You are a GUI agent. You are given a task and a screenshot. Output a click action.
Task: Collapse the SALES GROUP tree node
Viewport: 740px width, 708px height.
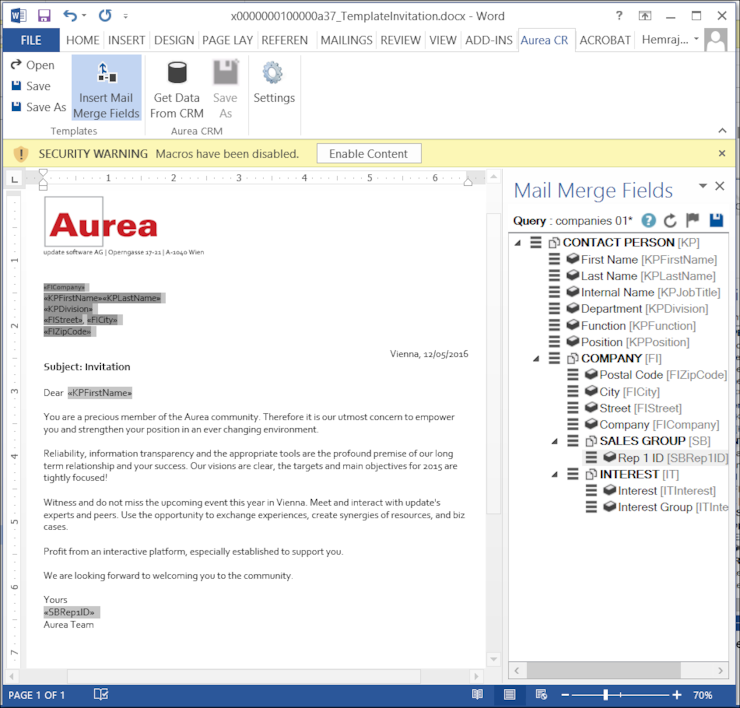tap(555, 441)
